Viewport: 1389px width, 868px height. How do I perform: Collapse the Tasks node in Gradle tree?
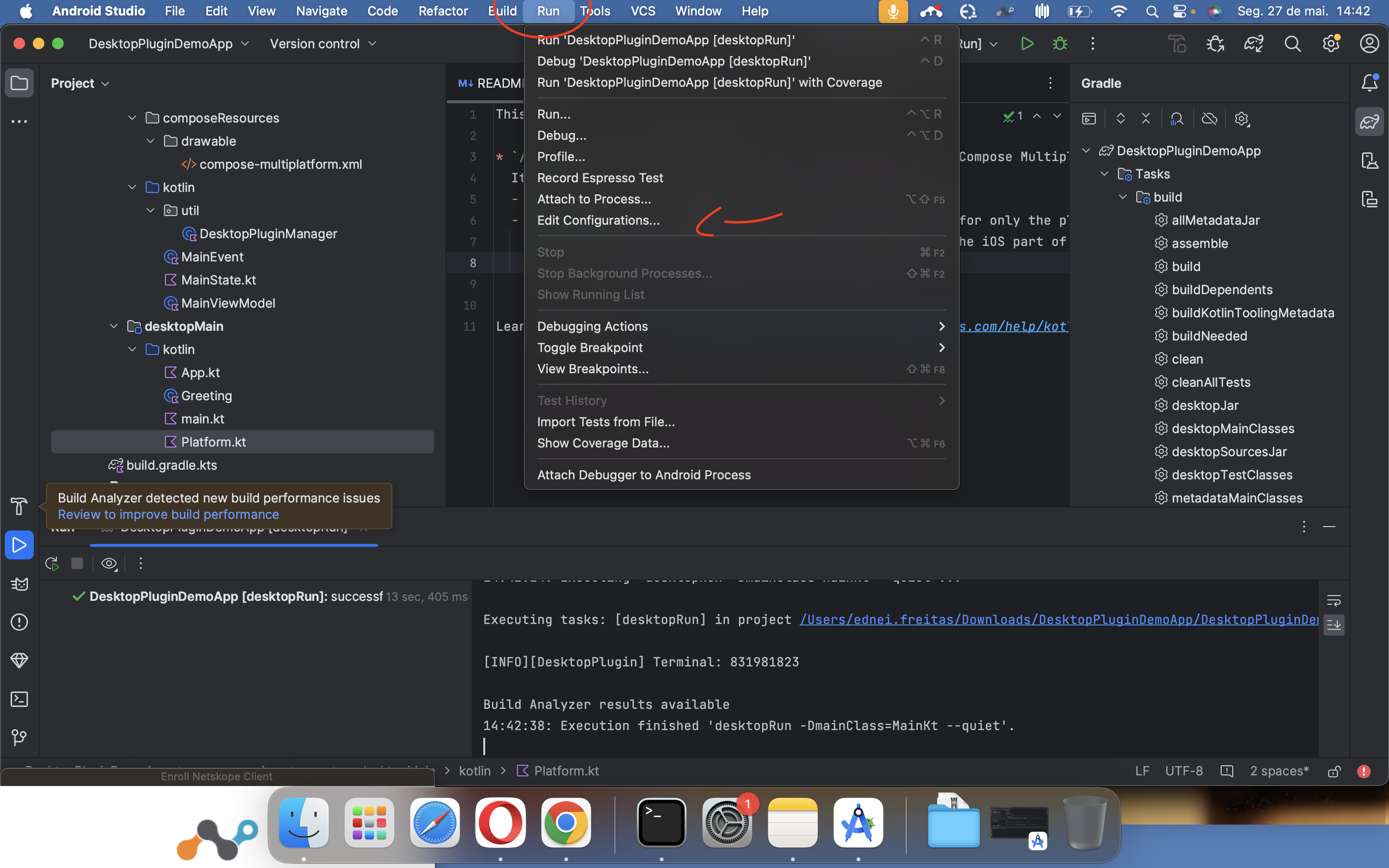click(x=1104, y=174)
